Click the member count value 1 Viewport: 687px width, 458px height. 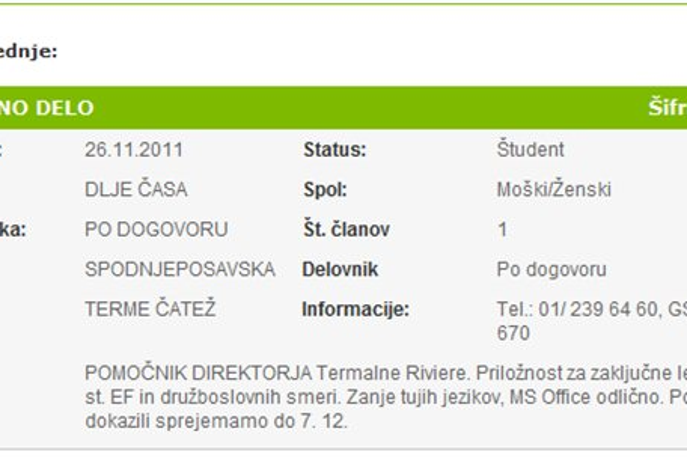coord(503,230)
